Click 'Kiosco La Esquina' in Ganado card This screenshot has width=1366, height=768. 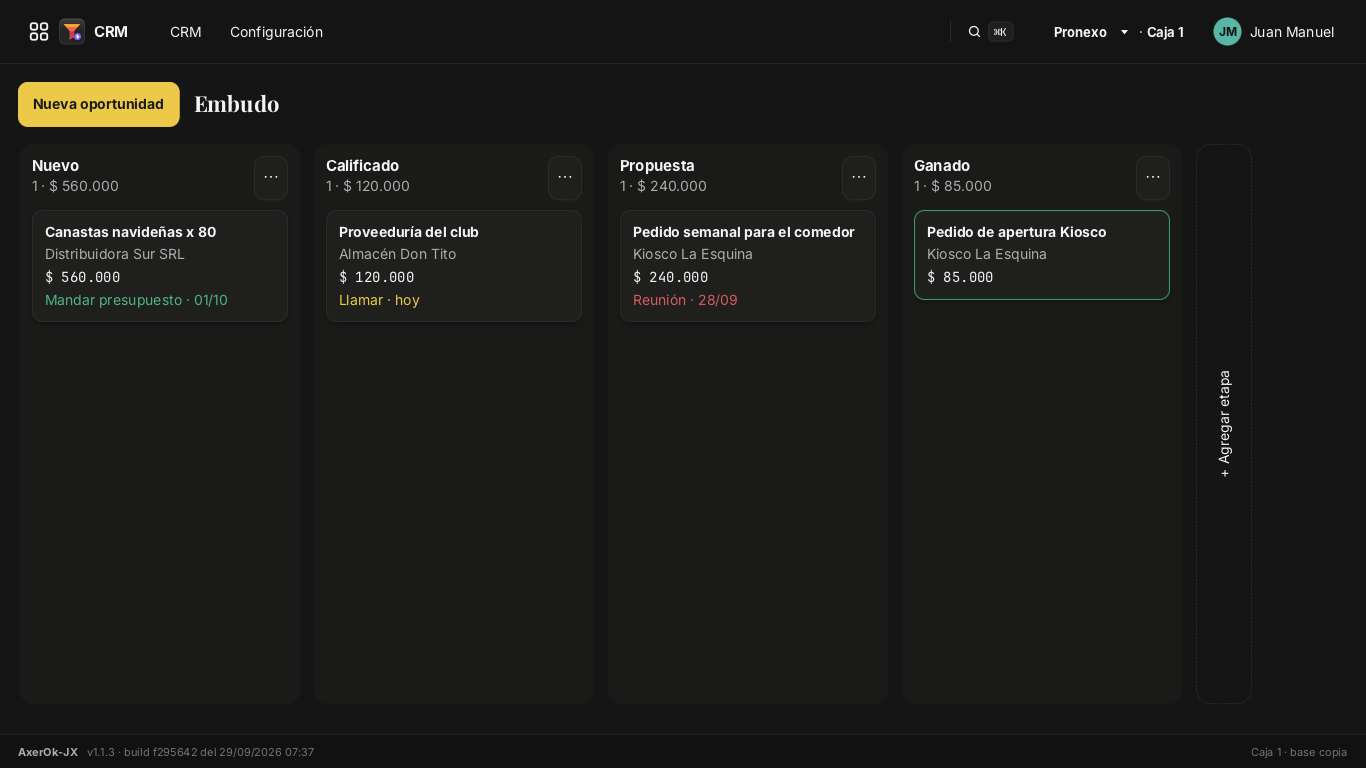(x=987, y=254)
